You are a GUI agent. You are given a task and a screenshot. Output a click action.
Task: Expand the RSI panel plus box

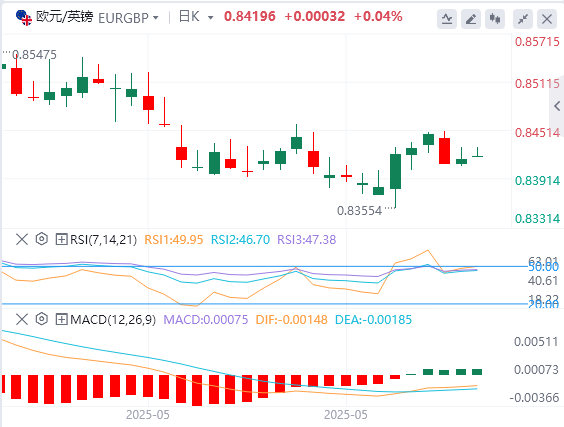point(62,239)
